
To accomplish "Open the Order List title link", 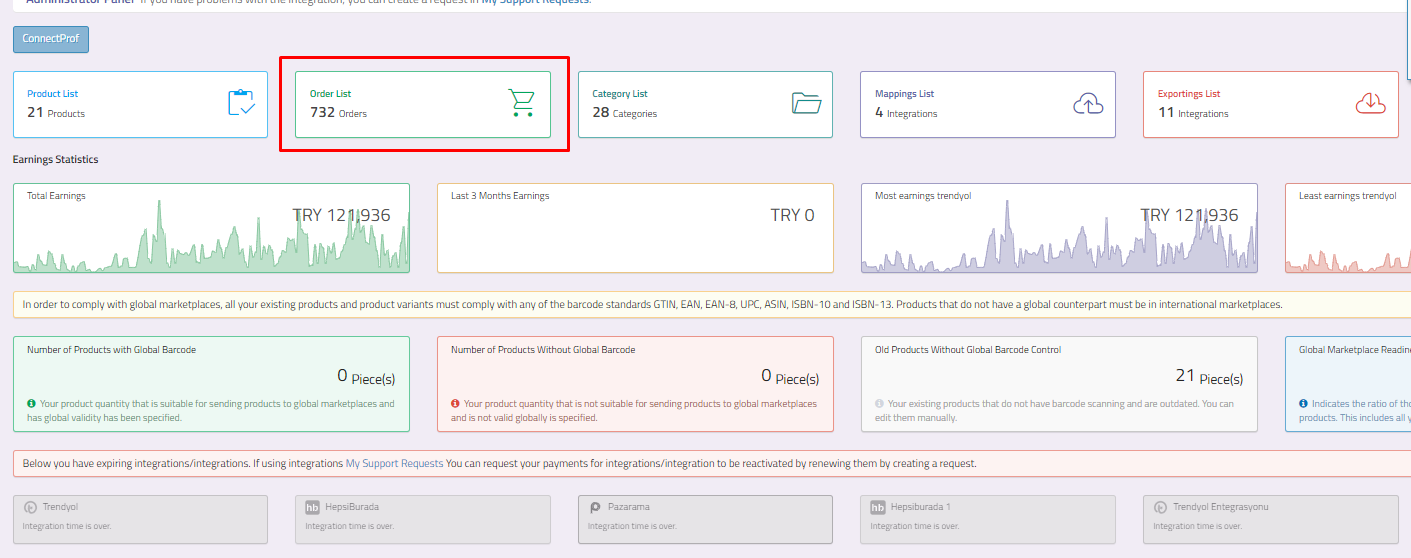I will [330, 94].
